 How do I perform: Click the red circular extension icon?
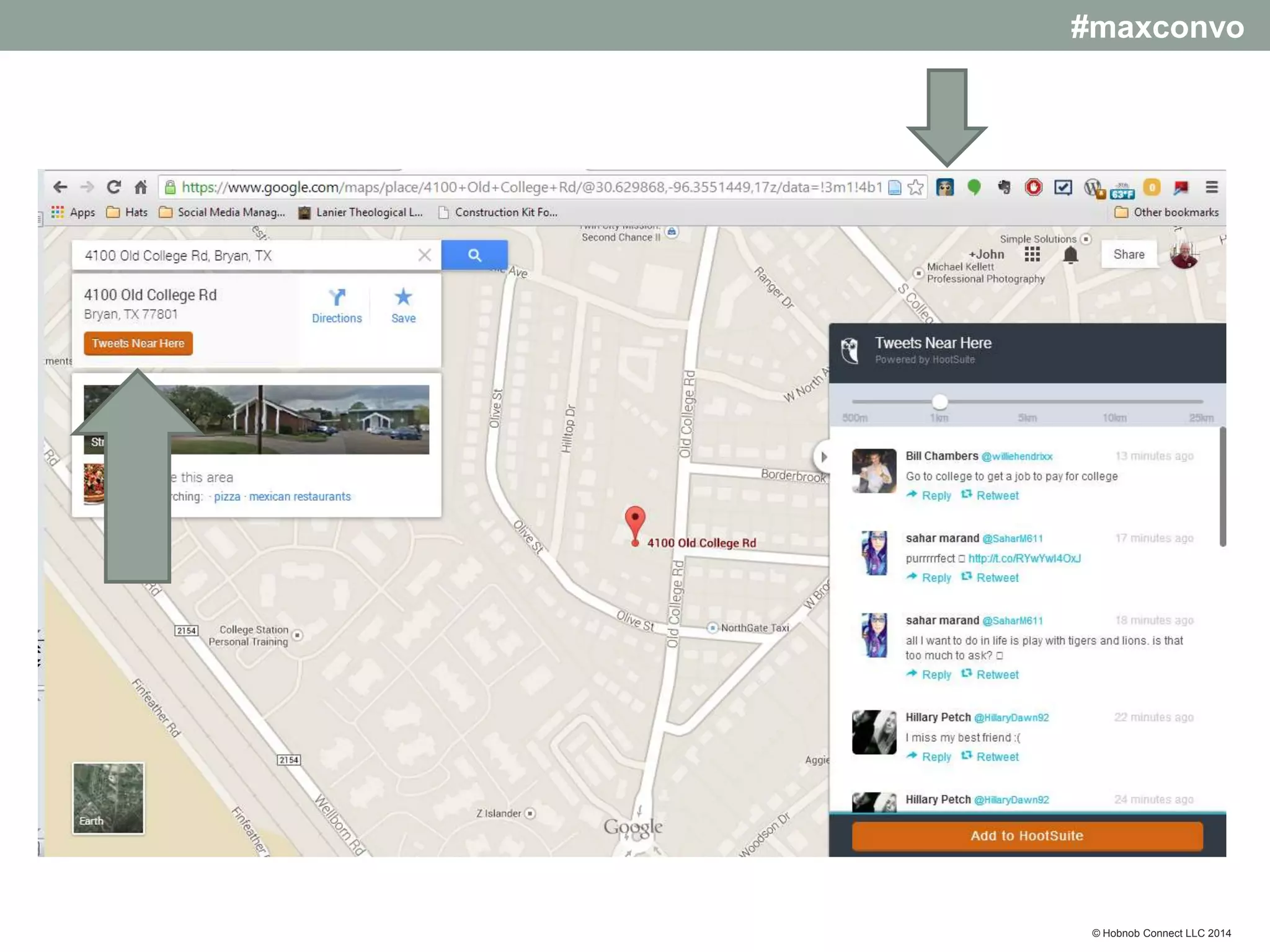pyautogui.click(x=1033, y=187)
